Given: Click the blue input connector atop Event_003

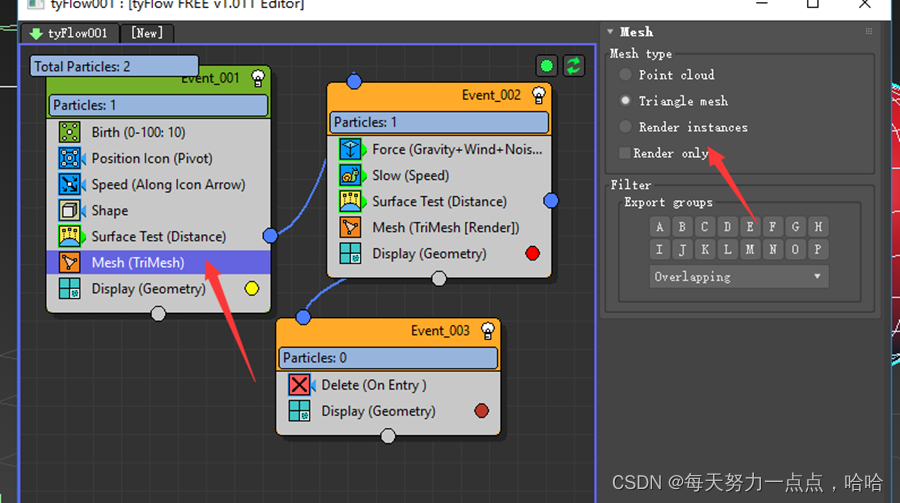Looking at the screenshot, I should click(x=303, y=317).
